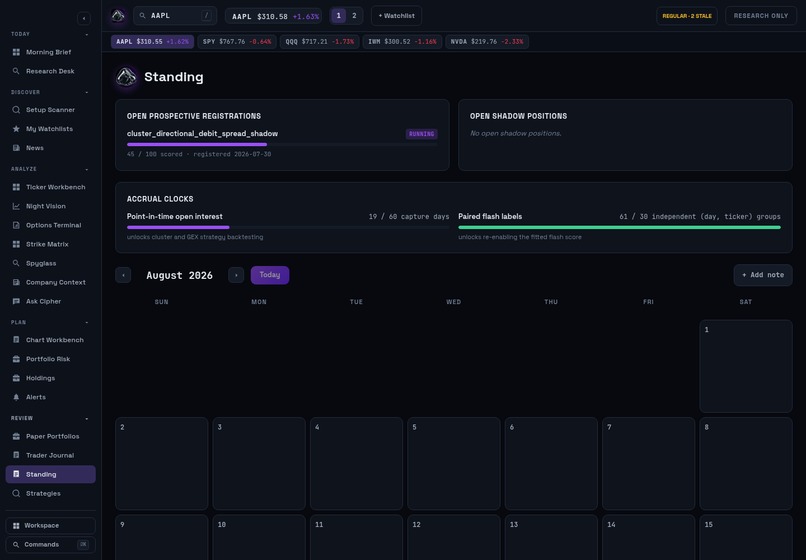Collapse the ANALYZE section

[86, 169]
